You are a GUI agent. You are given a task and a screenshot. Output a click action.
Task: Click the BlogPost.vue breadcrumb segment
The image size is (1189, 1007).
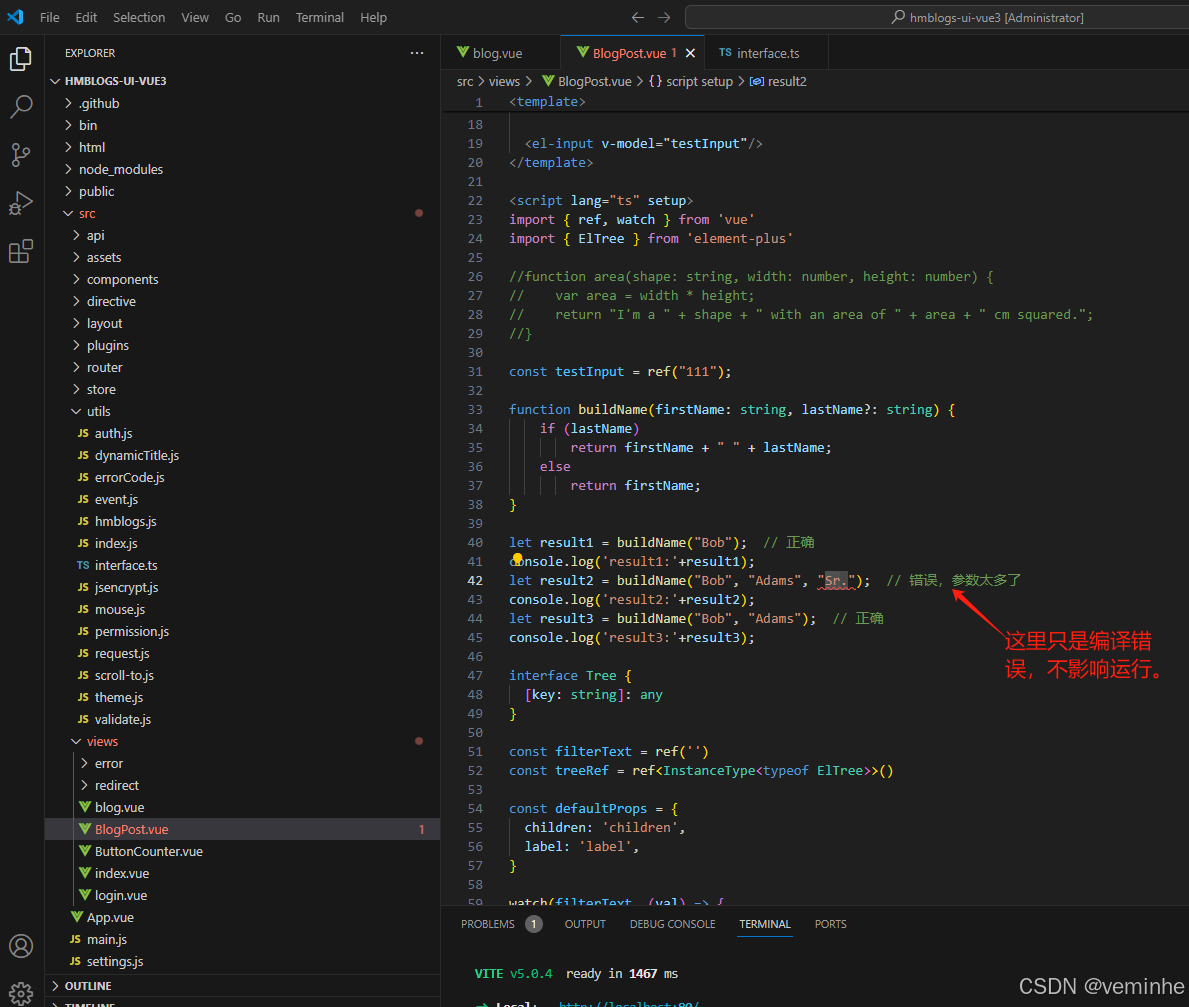pos(587,81)
